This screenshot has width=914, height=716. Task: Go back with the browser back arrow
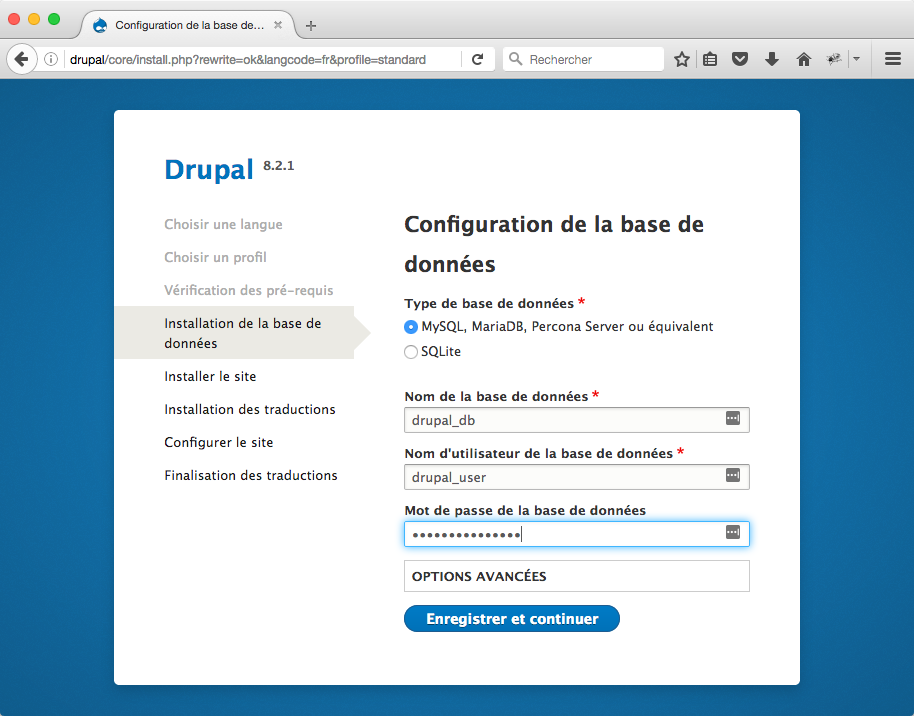click(x=22, y=59)
